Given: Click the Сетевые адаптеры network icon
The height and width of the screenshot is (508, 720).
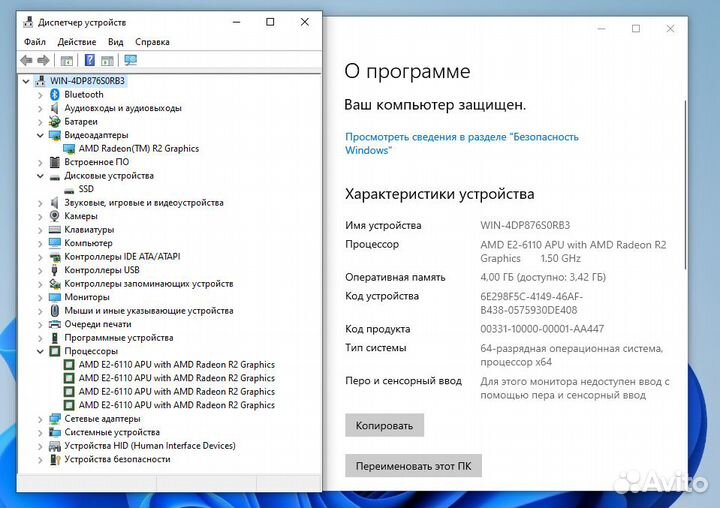Looking at the screenshot, I should tap(55, 419).
